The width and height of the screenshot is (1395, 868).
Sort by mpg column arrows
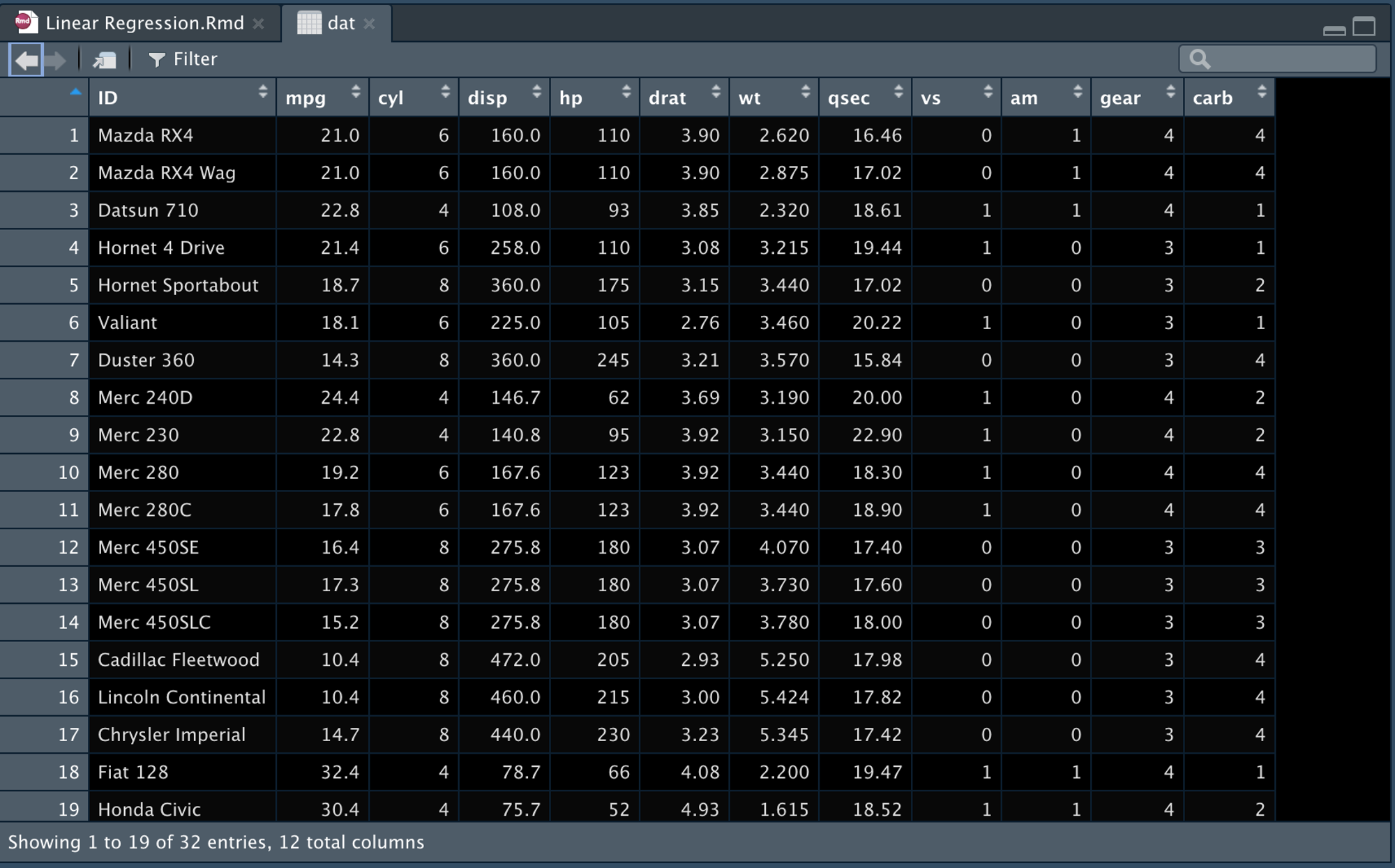(x=356, y=91)
